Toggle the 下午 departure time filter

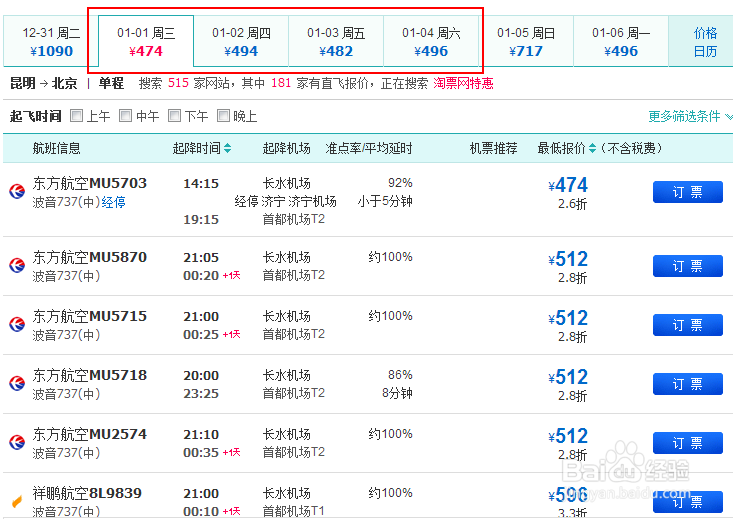pos(175,116)
